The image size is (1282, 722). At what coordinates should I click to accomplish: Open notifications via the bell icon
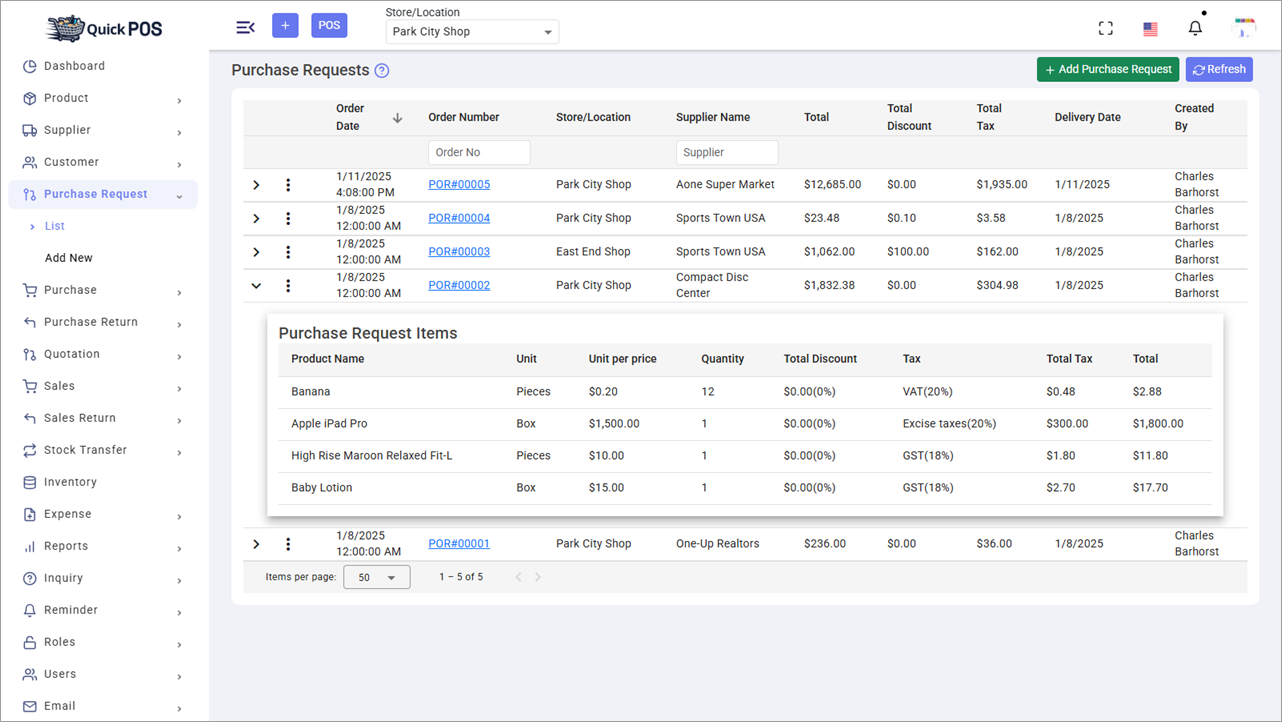tap(1195, 27)
